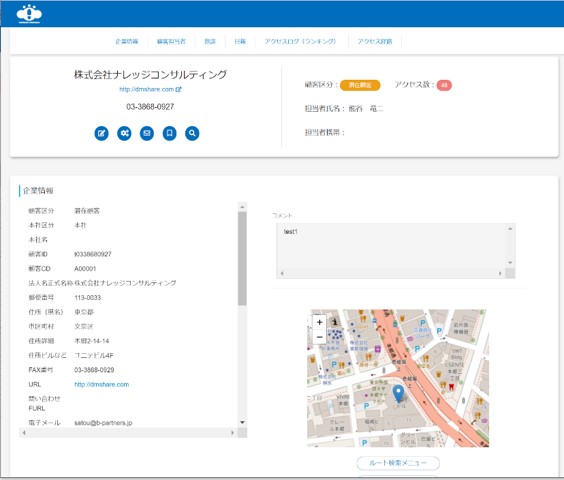Click the company title 株式会社ナレッジコンサルティング in the header card
Image resolution: width=564 pixels, height=480 pixels.
(x=150, y=74)
